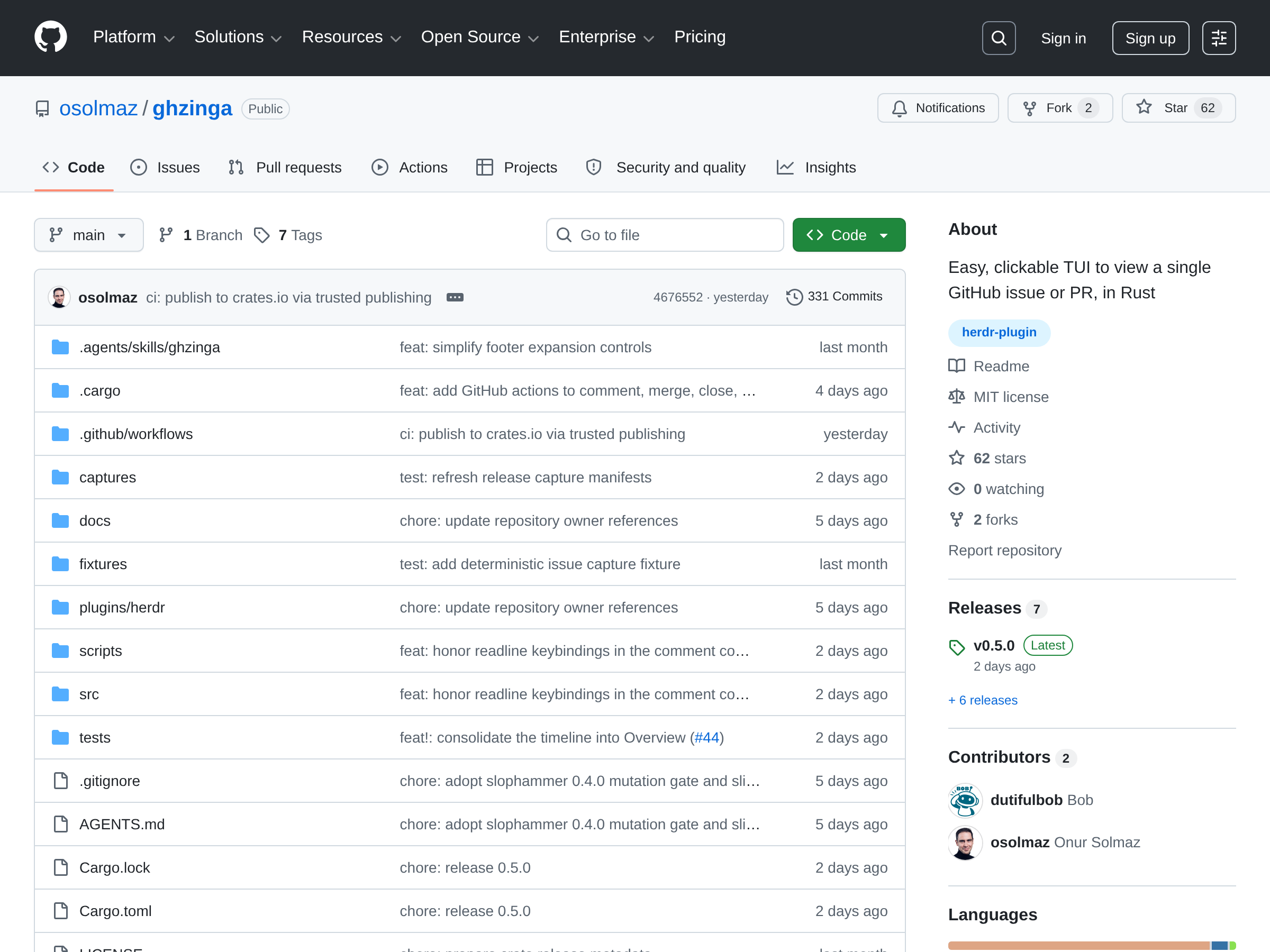The height and width of the screenshot is (952, 1270).
Task: Open the Security and quality tab
Action: click(x=666, y=168)
